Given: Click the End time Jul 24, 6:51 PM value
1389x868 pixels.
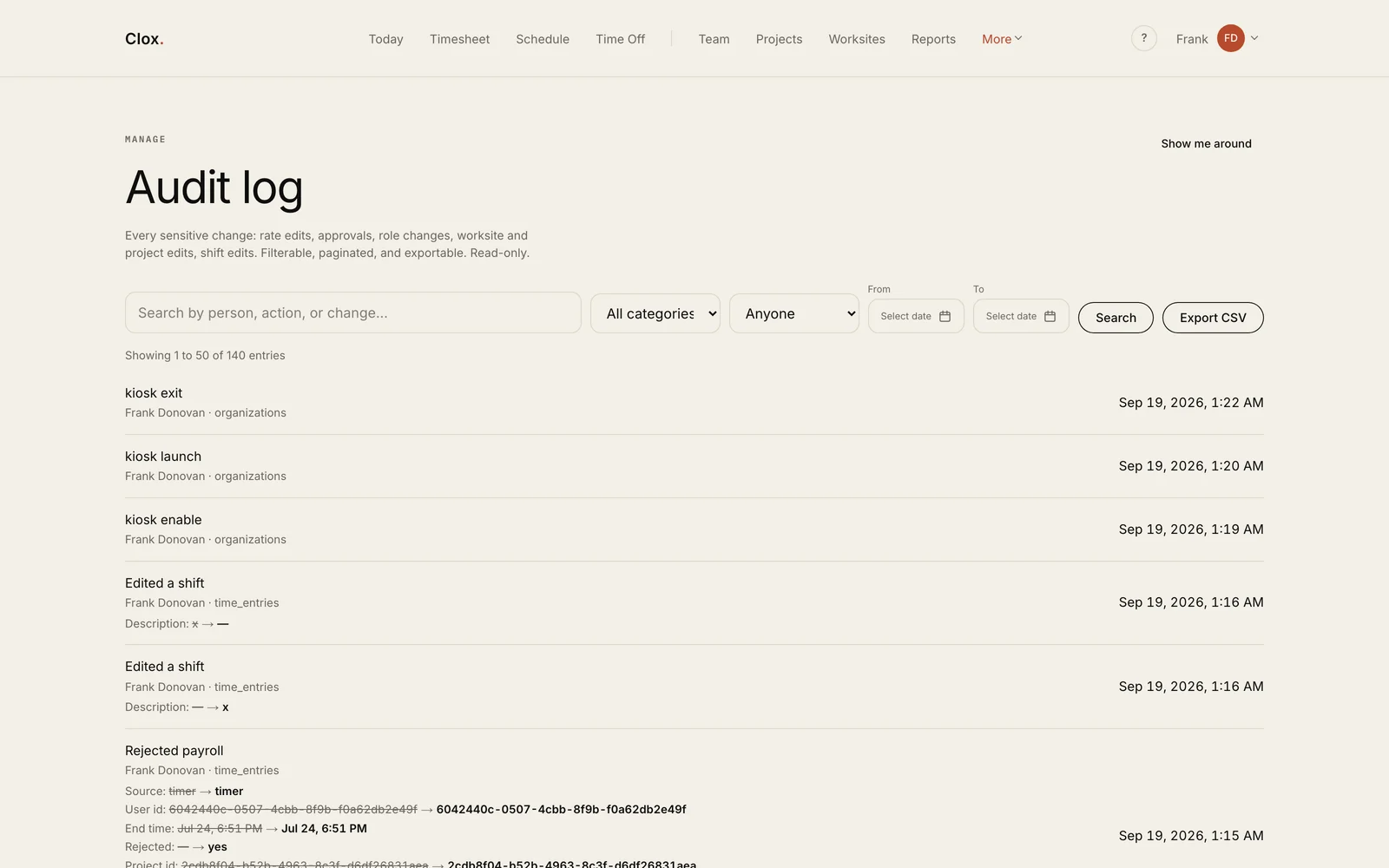Looking at the screenshot, I should click(x=324, y=829).
